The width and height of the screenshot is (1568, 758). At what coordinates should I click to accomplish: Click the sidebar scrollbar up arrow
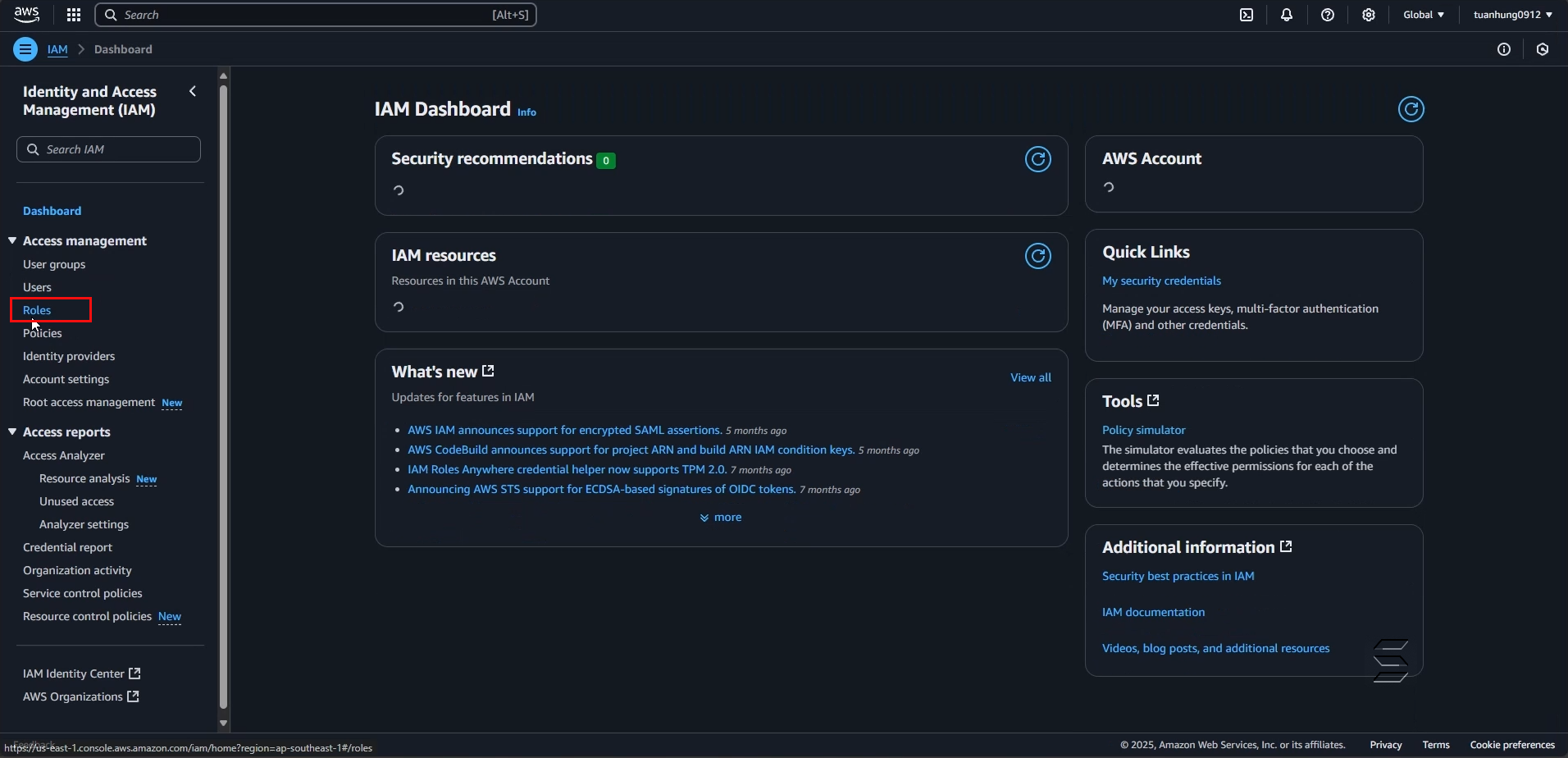pyautogui.click(x=223, y=76)
